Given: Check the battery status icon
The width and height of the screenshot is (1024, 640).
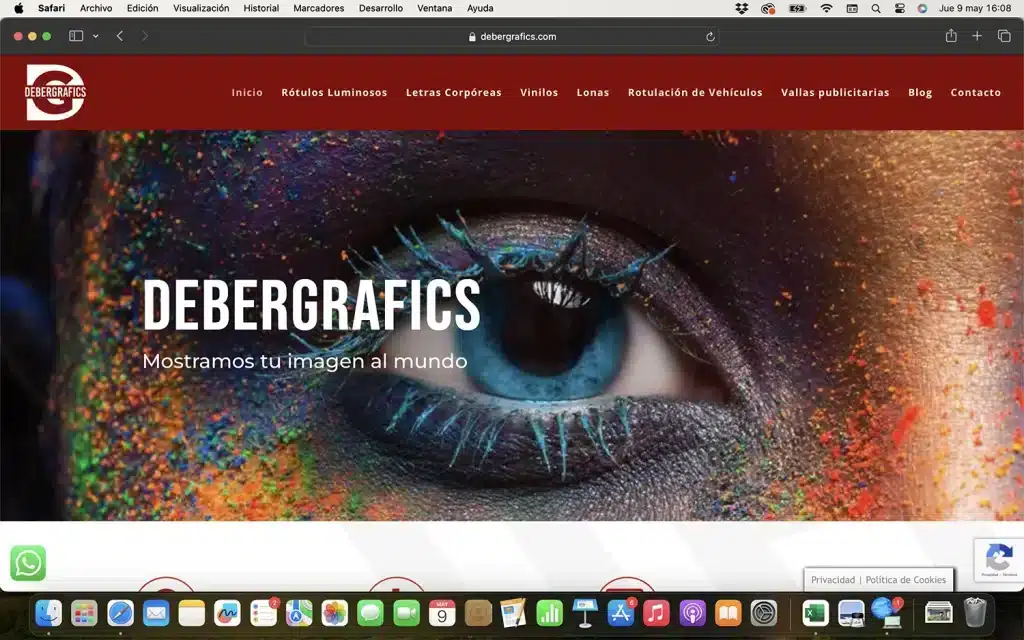Looking at the screenshot, I should (x=797, y=8).
